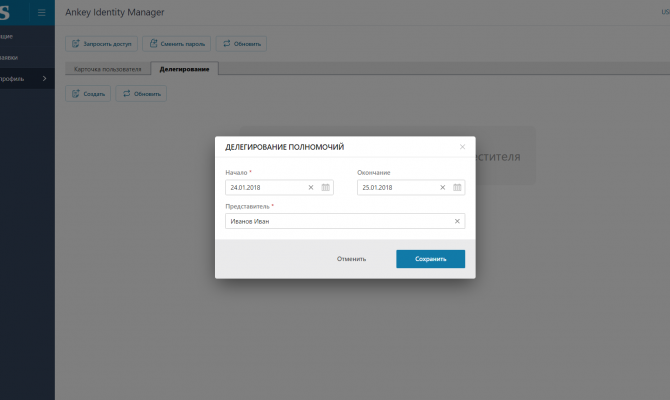Click the top toolbar Обновить button

click(x=241, y=44)
